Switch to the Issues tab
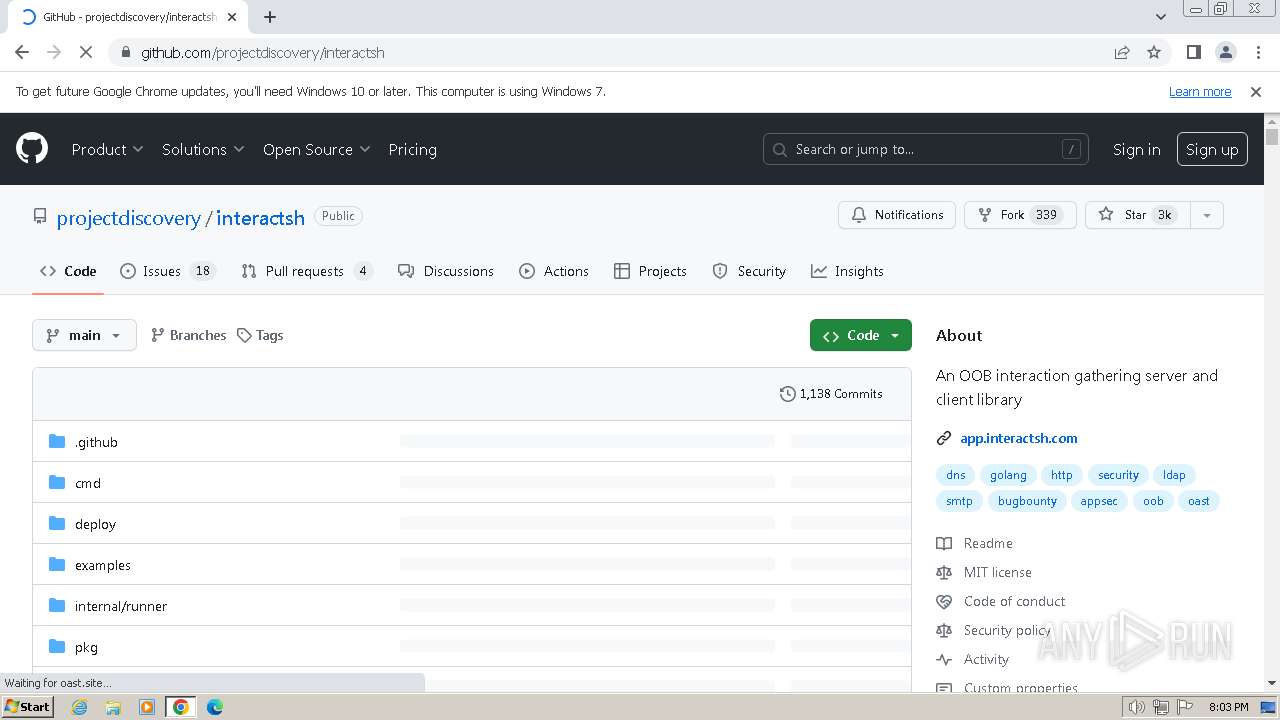The width and height of the screenshot is (1280, 720). pos(168,271)
